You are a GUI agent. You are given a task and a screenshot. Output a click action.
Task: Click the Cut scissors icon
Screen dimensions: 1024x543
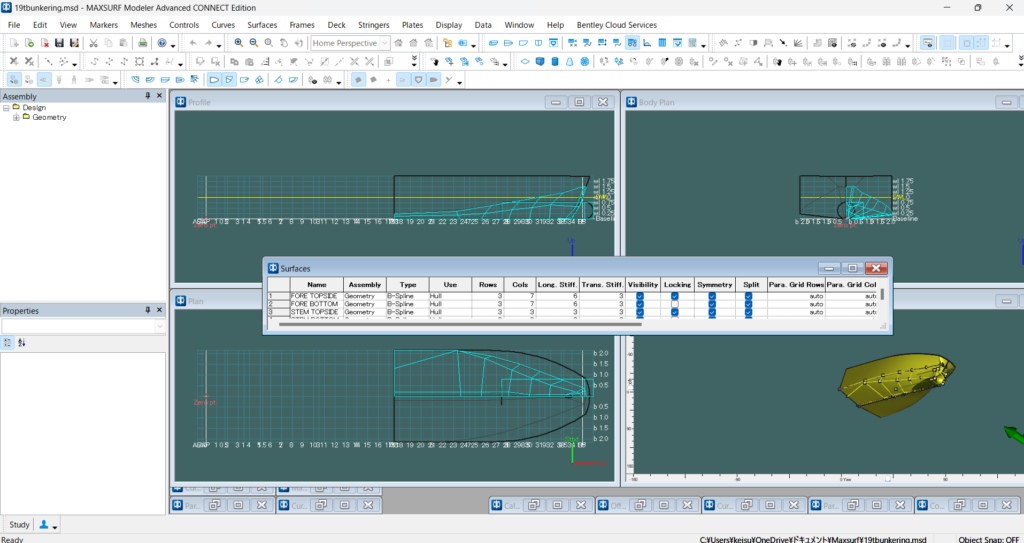(93, 43)
